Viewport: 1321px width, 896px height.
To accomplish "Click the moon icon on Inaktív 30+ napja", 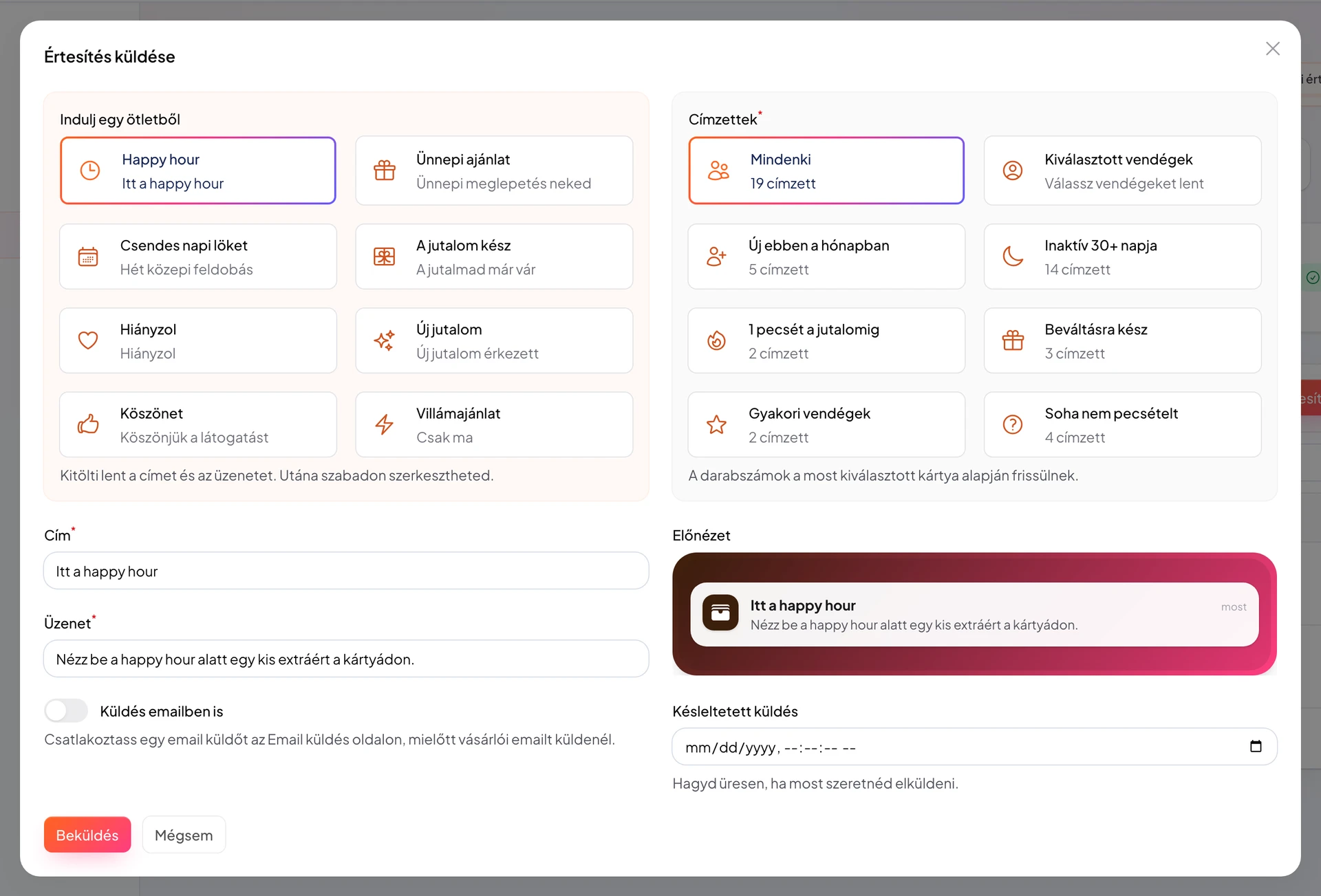I will pos(1013,256).
